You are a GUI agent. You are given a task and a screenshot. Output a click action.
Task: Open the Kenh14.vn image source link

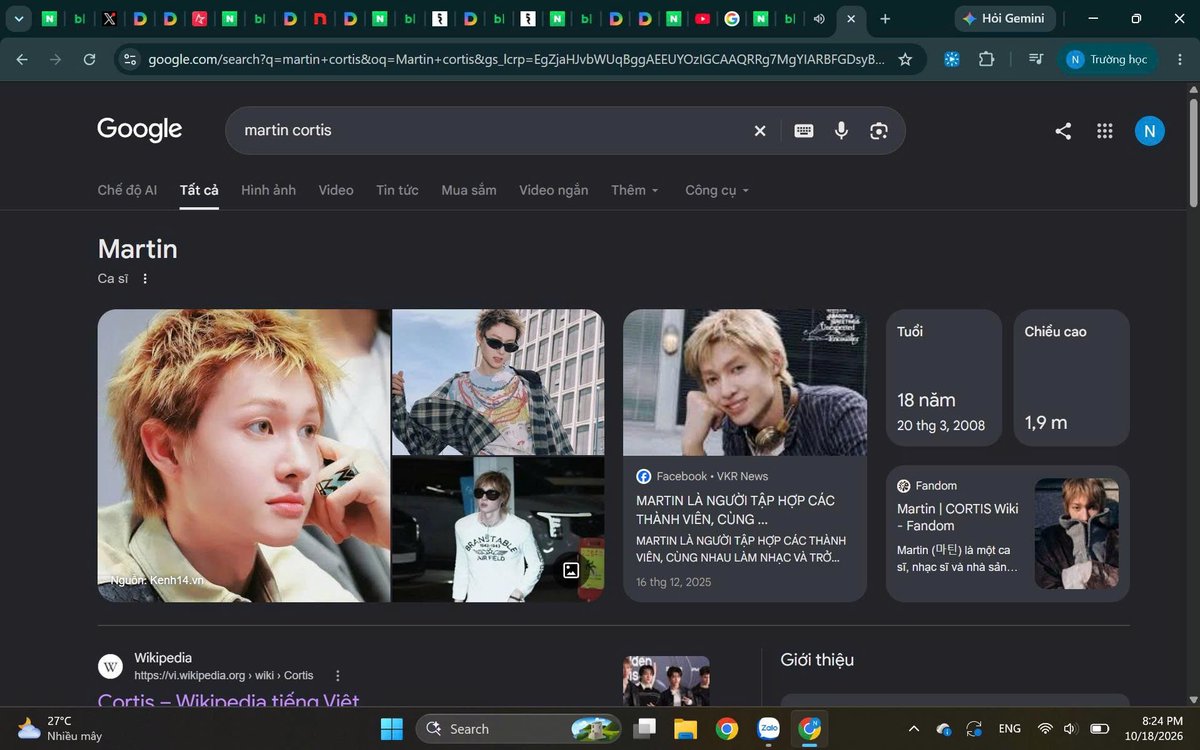tap(158, 580)
